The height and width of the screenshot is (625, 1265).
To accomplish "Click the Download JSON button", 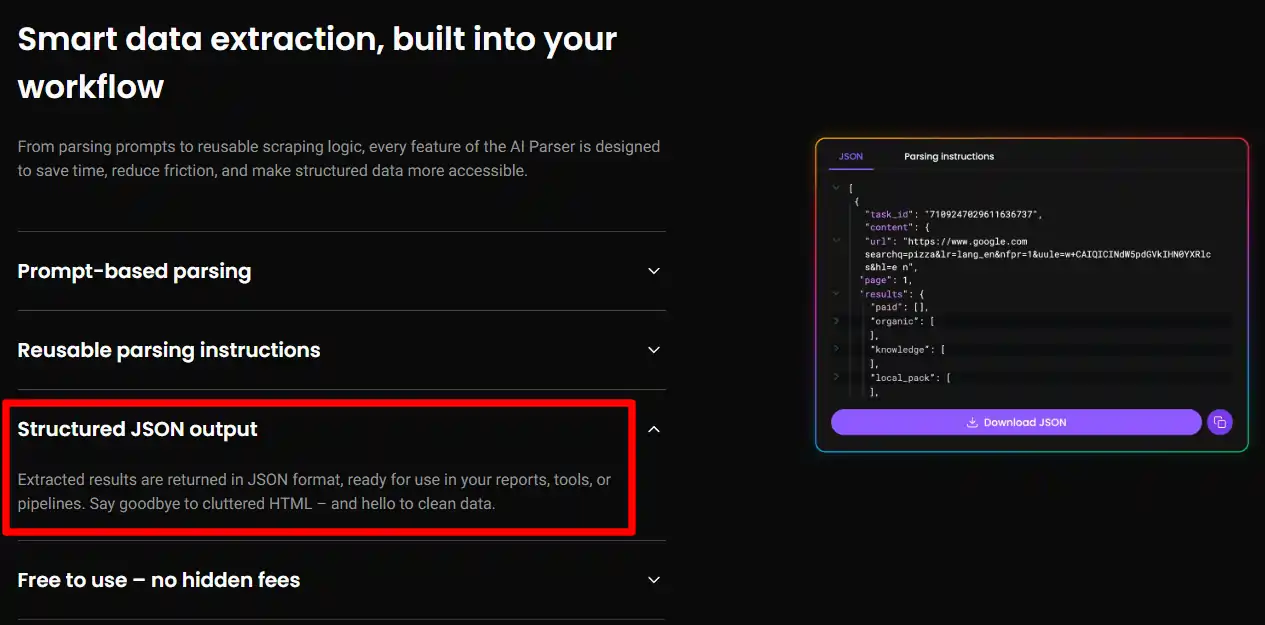I will tap(1016, 422).
